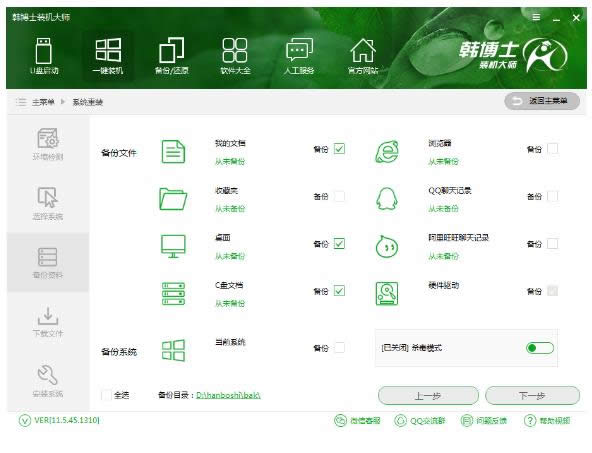Open 微信客服 in the footer
Image resolution: width=592 pixels, height=453 pixels.
pyautogui.click(x=357, y=421)
